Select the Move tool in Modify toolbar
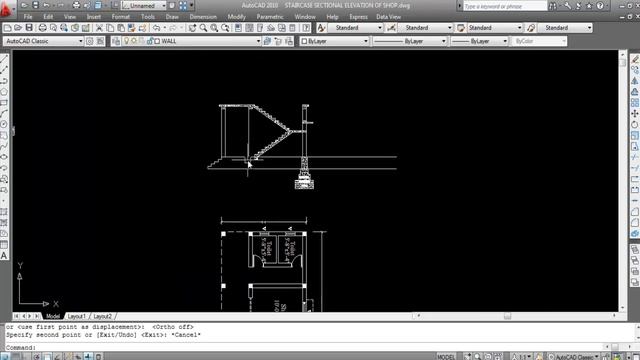The height and width of the screenshot is (360, 640). (x=635, y=113)
